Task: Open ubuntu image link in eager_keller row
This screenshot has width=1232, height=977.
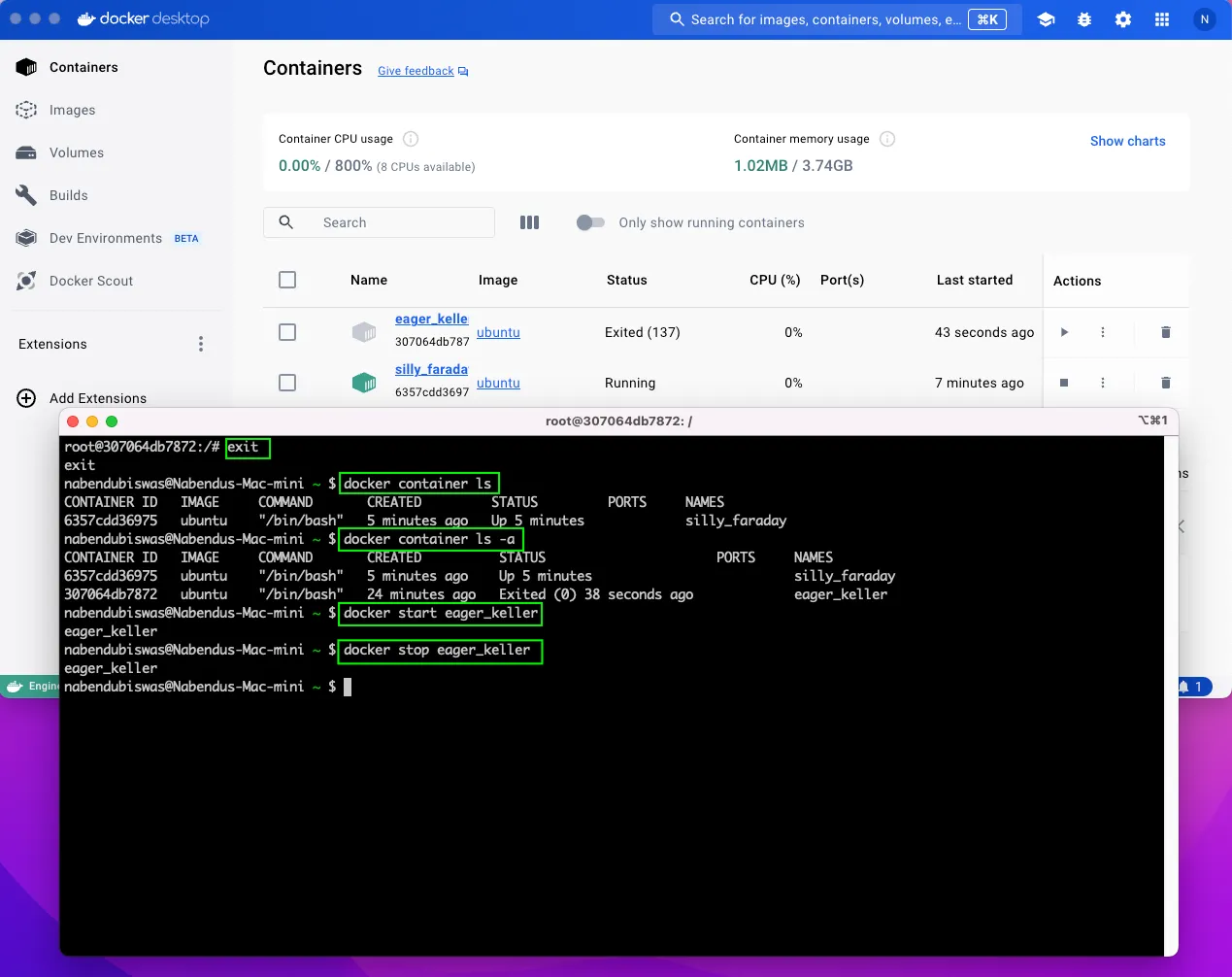Action: point(498,332)
